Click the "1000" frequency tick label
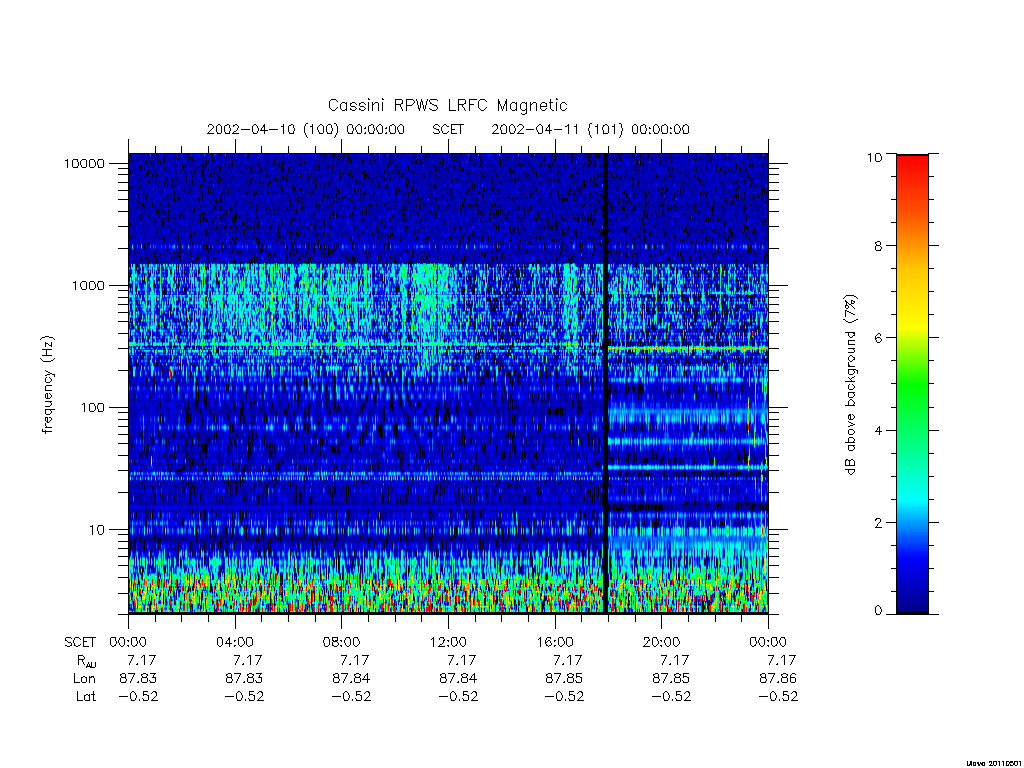This screenshot has width=1024, height=768. (x=88, y=285)
